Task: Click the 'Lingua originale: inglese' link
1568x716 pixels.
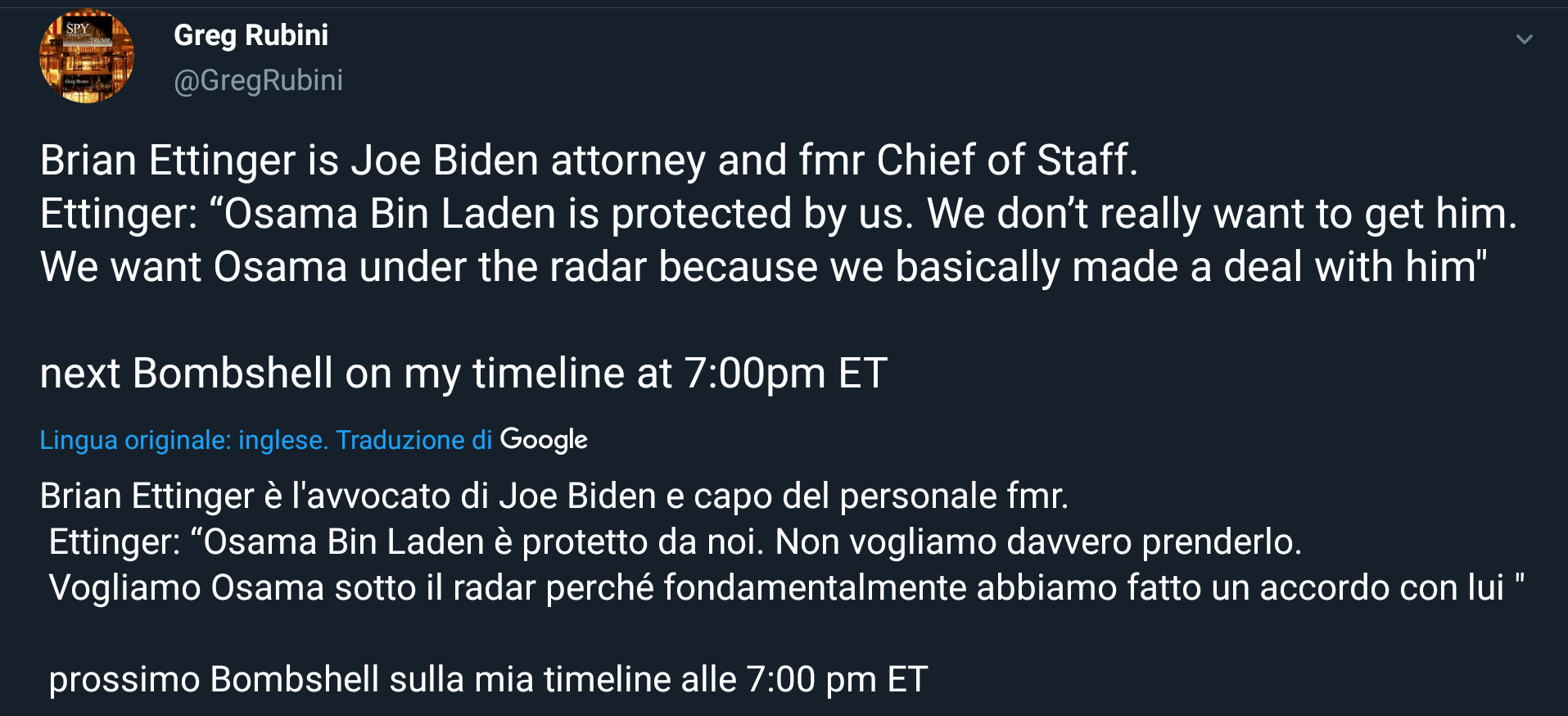Action: [183, 440]
